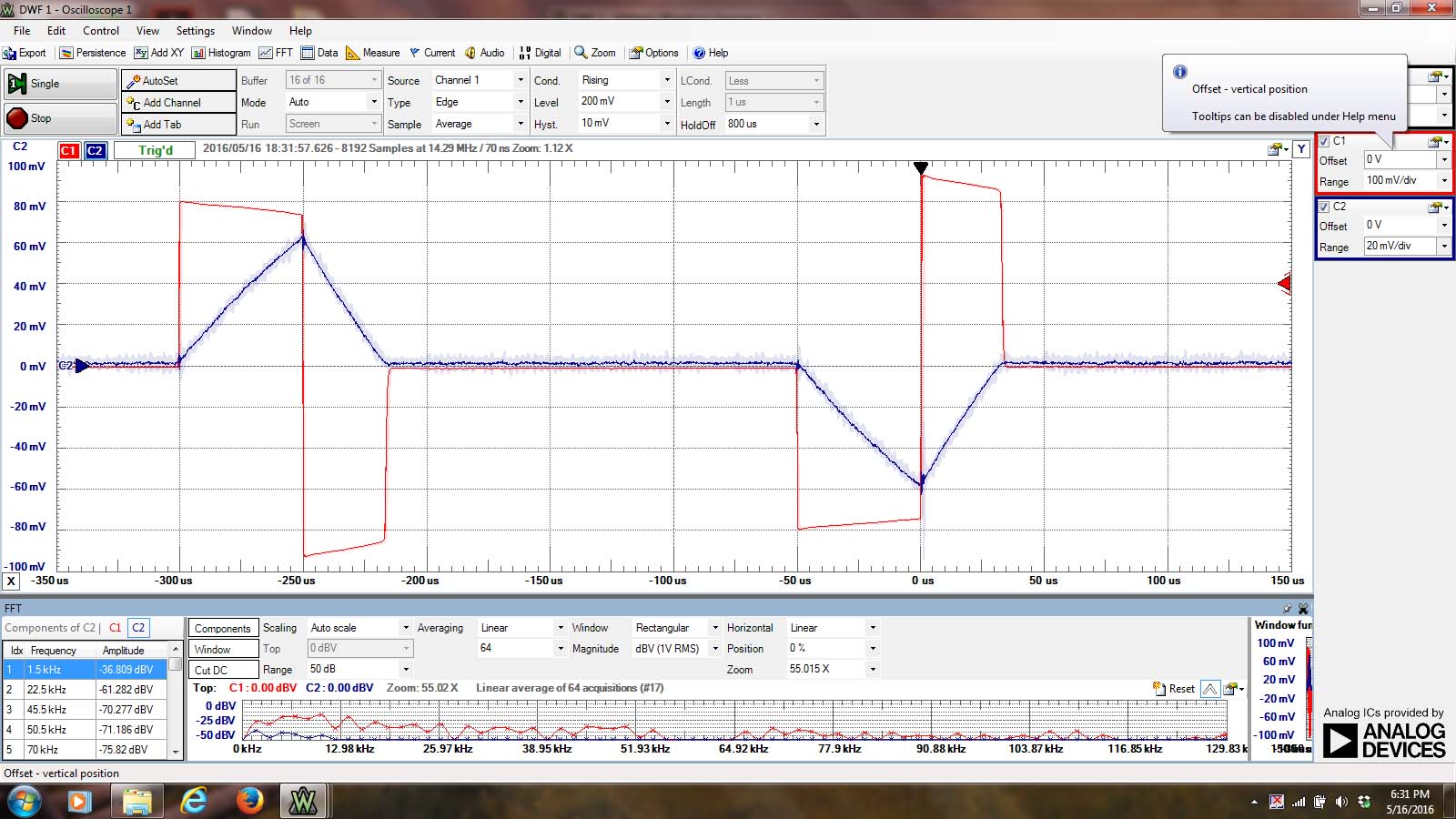Add an XY plot view
Image resolution: width=1456 pixels, height=819 pixels.
[x=159, y=53]
